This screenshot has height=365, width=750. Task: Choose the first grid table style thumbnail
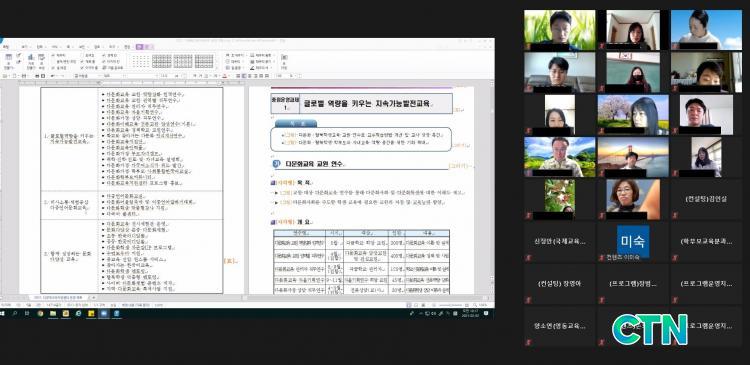point(162,61)
